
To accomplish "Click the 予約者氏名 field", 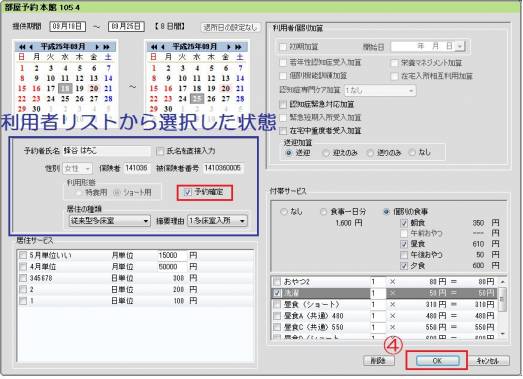I will [107, 151].
